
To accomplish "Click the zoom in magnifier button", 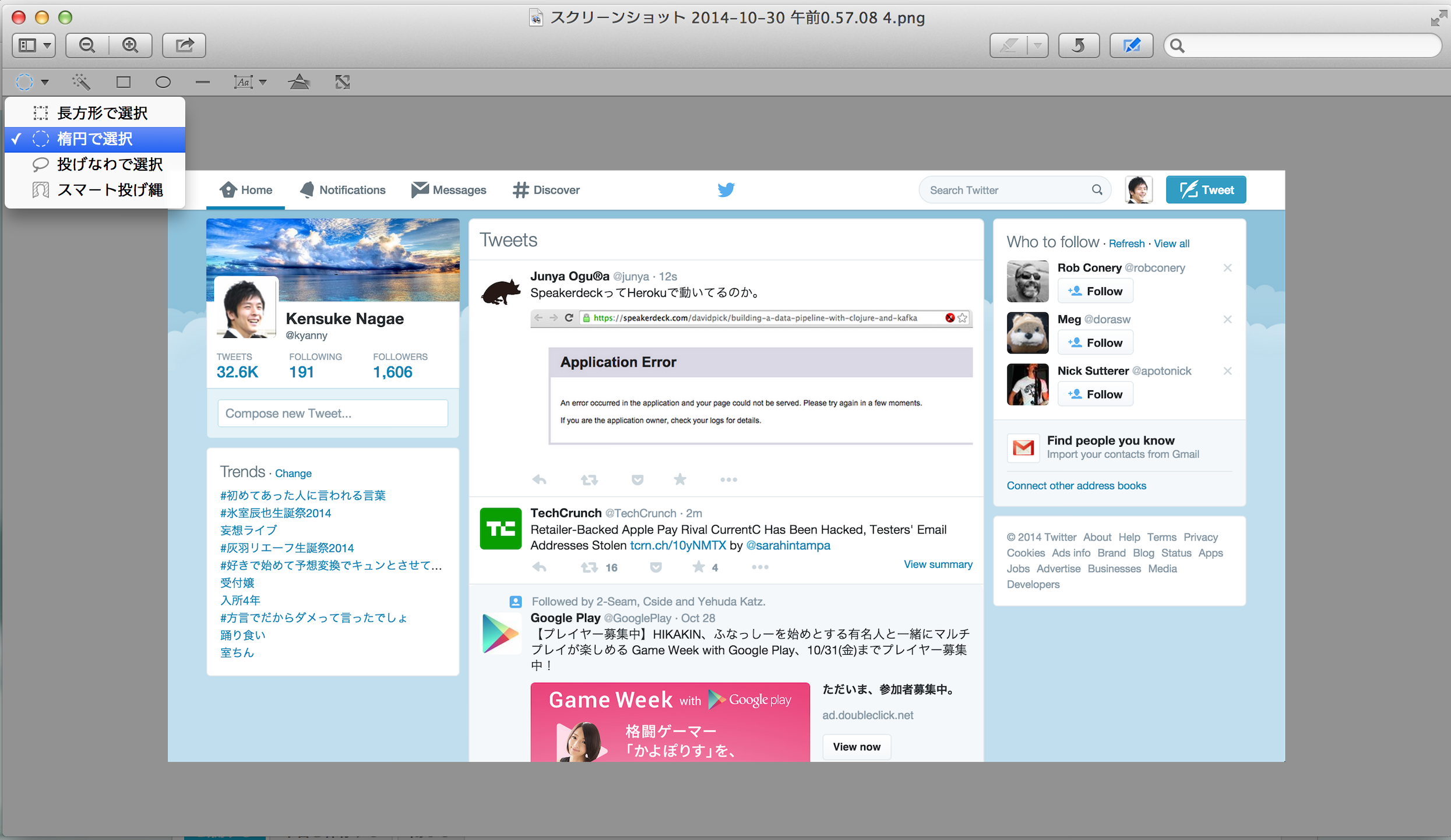I will [131, 45].
